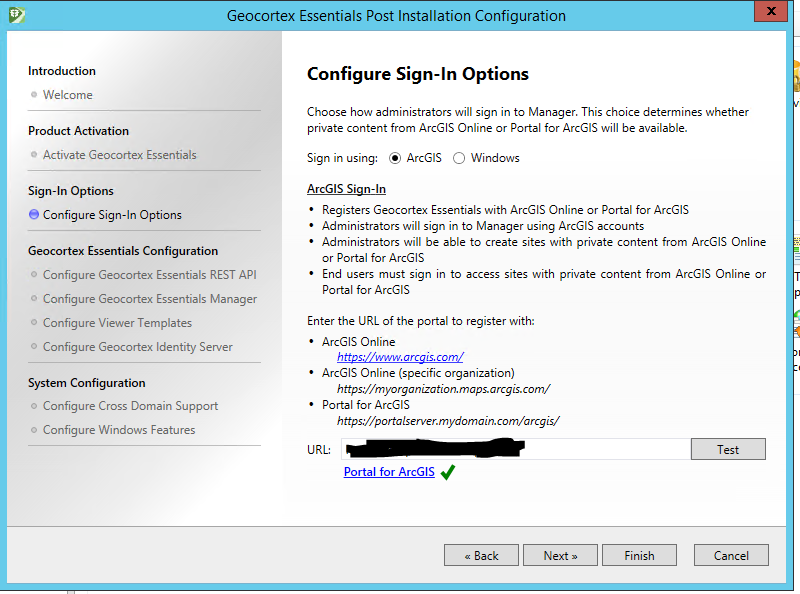Select the ArcGIS sign-in radio button
800x594 pixels.
(395, 158)
